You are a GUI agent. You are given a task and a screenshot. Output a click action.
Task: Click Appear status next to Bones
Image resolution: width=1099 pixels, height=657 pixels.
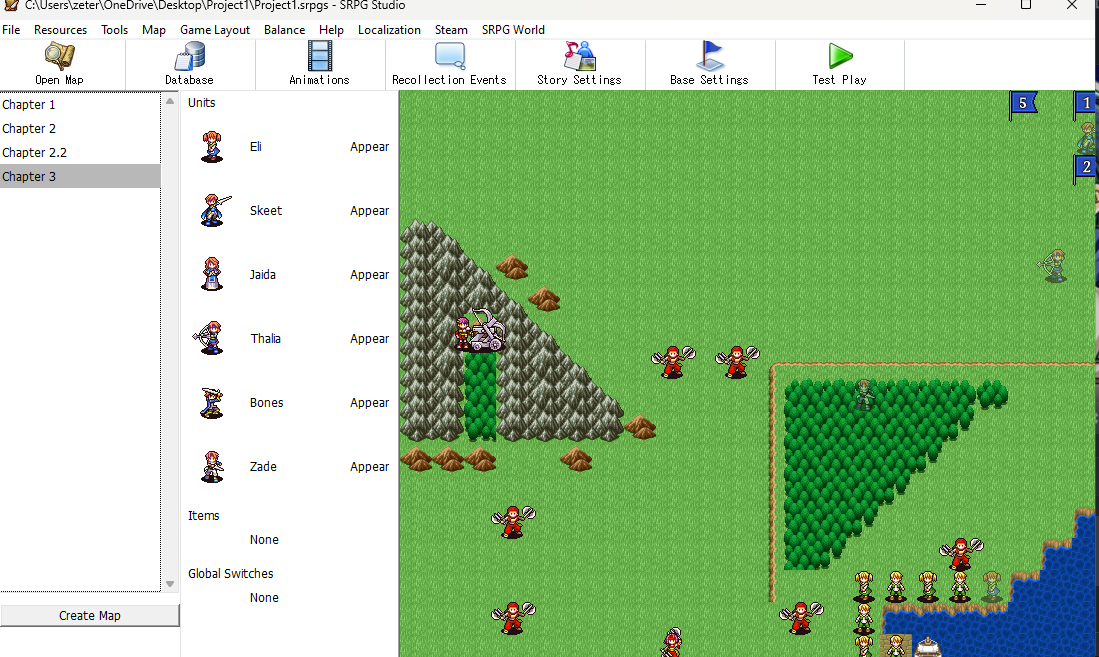tap(369, 402)
